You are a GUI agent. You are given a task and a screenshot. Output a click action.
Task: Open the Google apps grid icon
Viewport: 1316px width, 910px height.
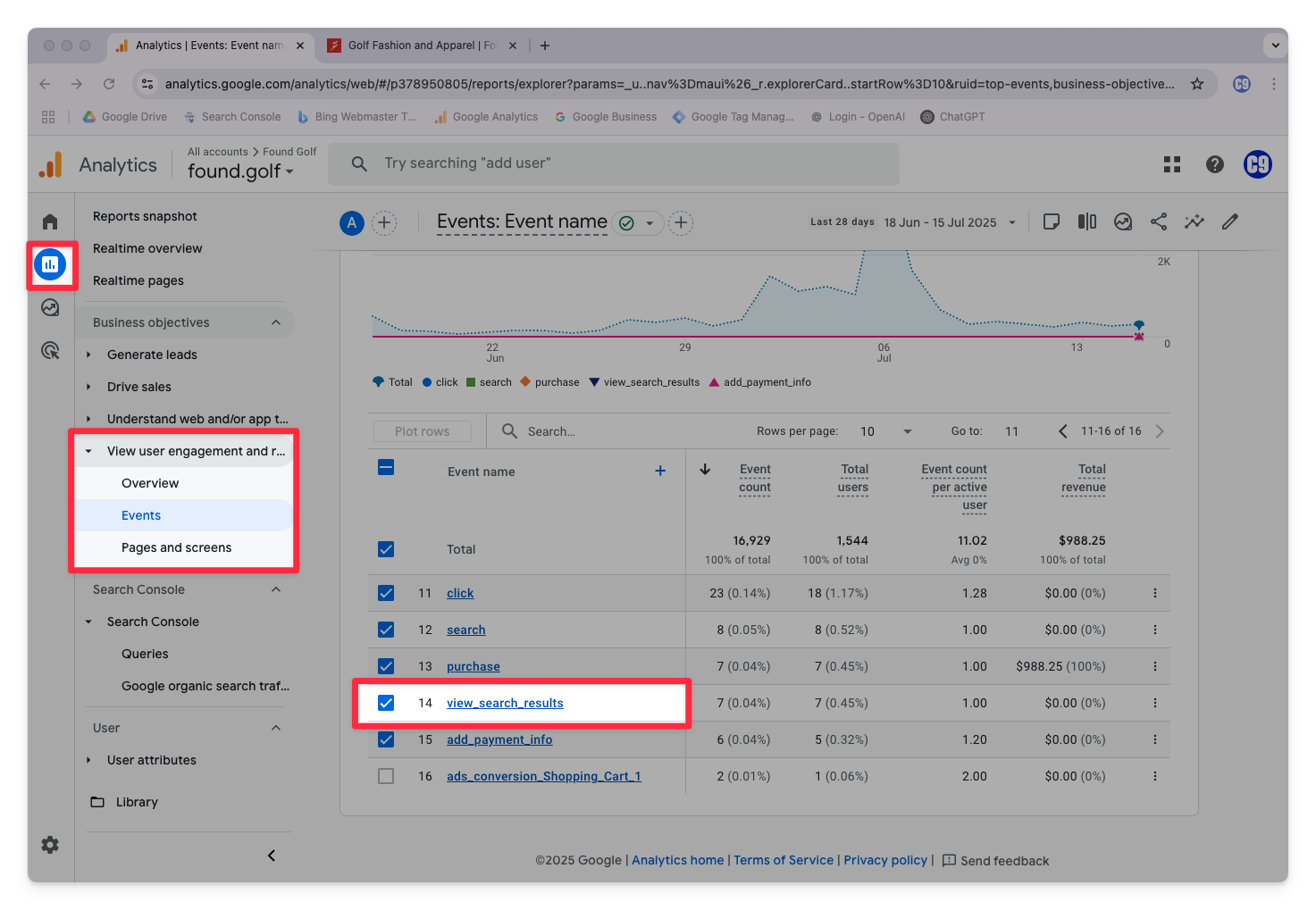point(1172,164)
